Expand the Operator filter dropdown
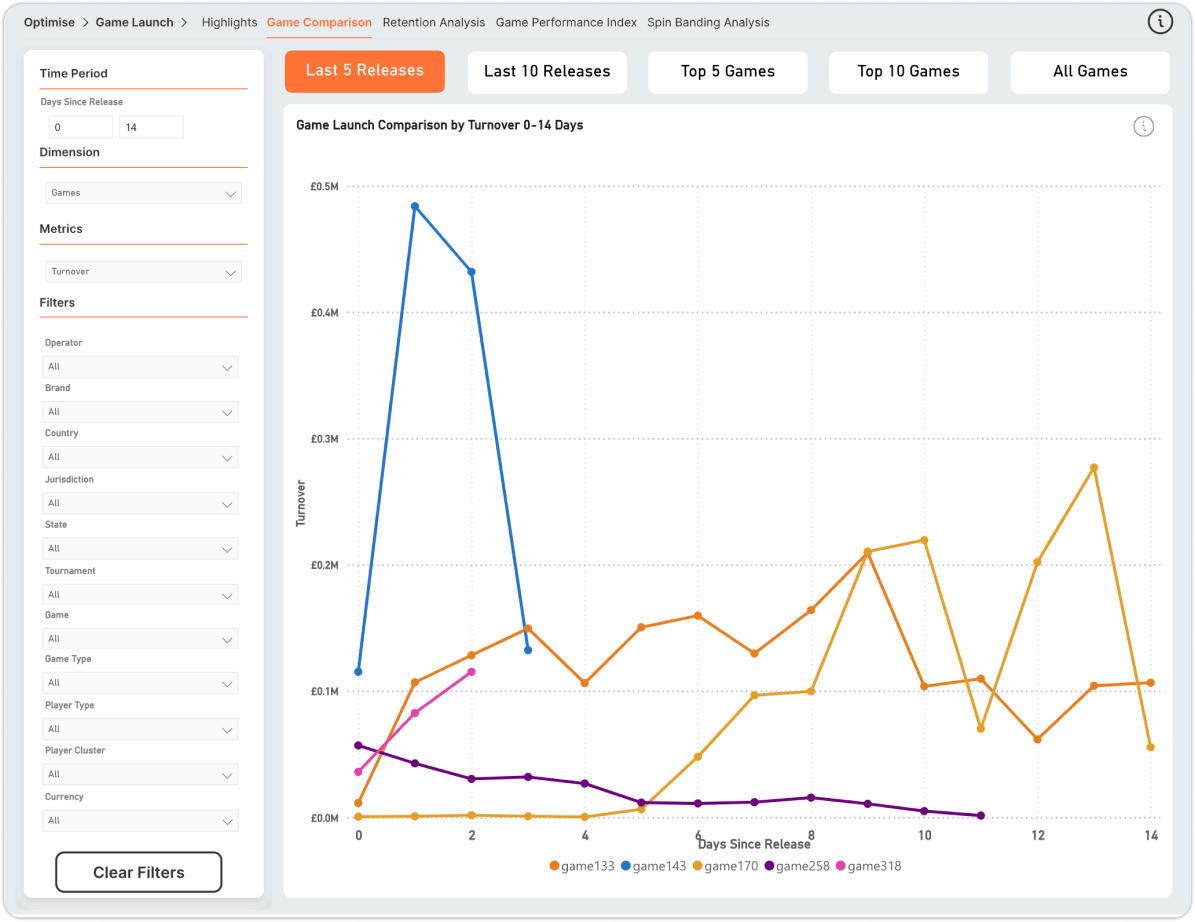Screen dimensions: 1195x922 (x=140, y=367)
